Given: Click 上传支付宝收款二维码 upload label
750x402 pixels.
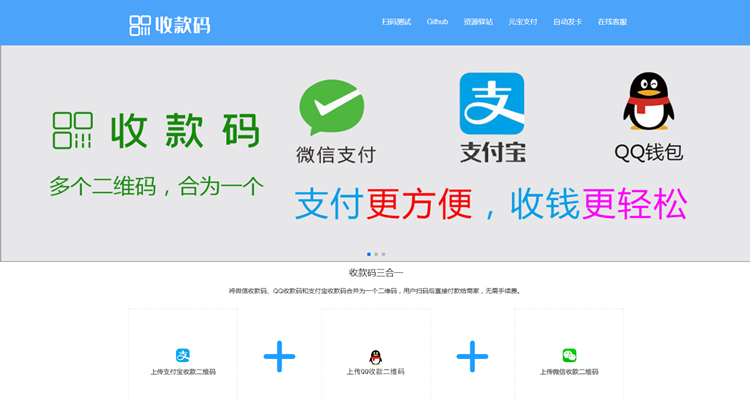Looking at the screenshot, I should [x=183, y=372].
